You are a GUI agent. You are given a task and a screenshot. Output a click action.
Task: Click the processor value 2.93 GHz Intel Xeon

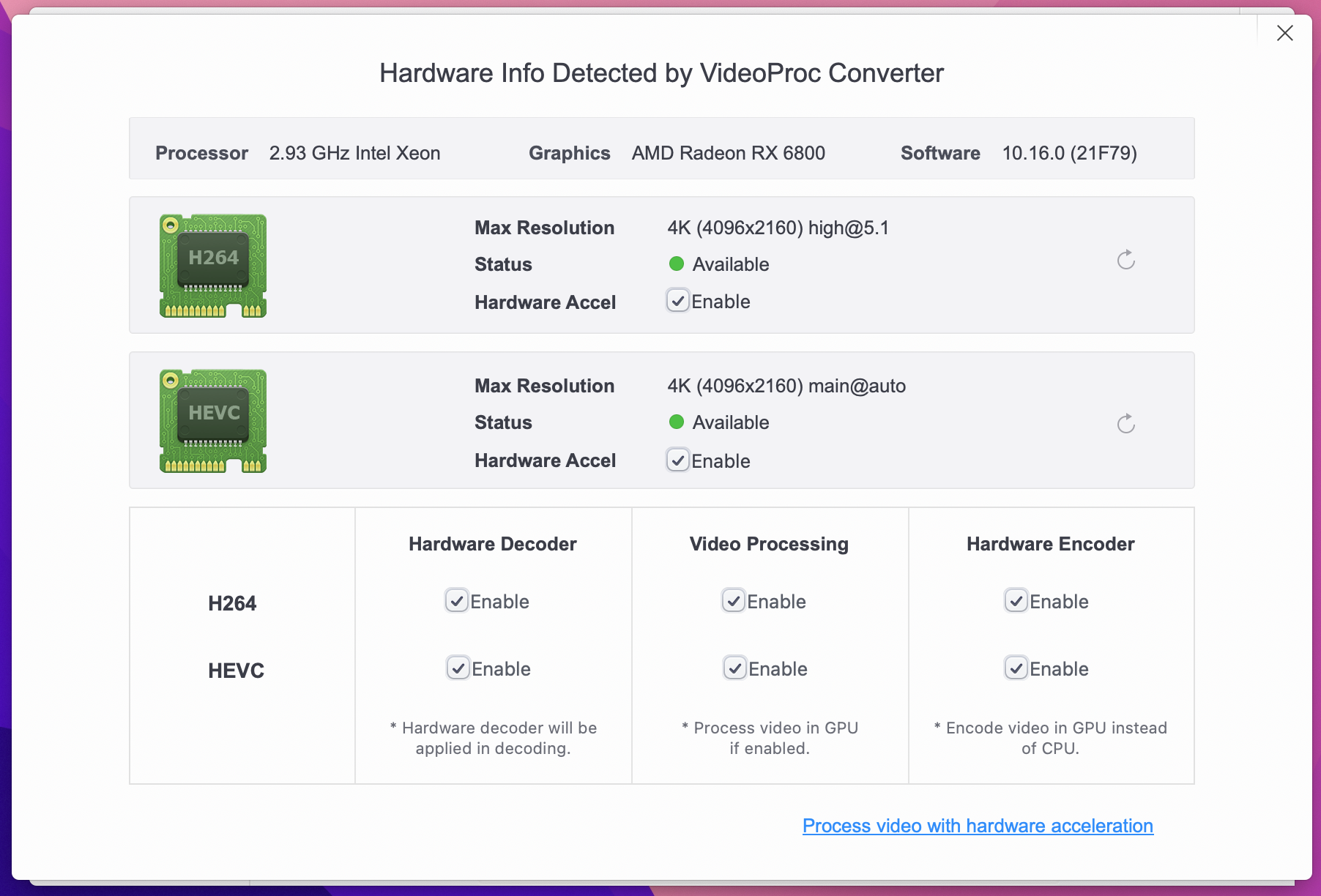pyautogui.click(x=354, y=153)
